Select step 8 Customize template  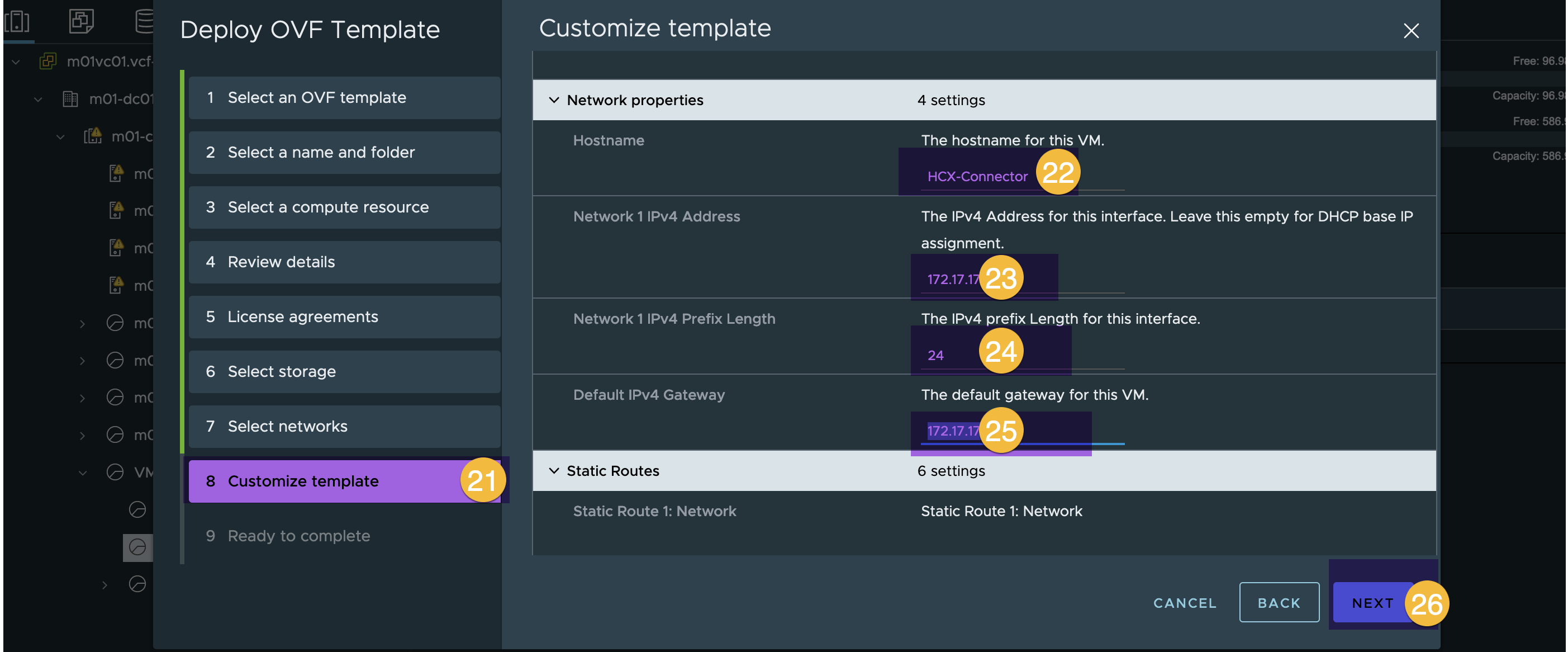pos(345,481)
